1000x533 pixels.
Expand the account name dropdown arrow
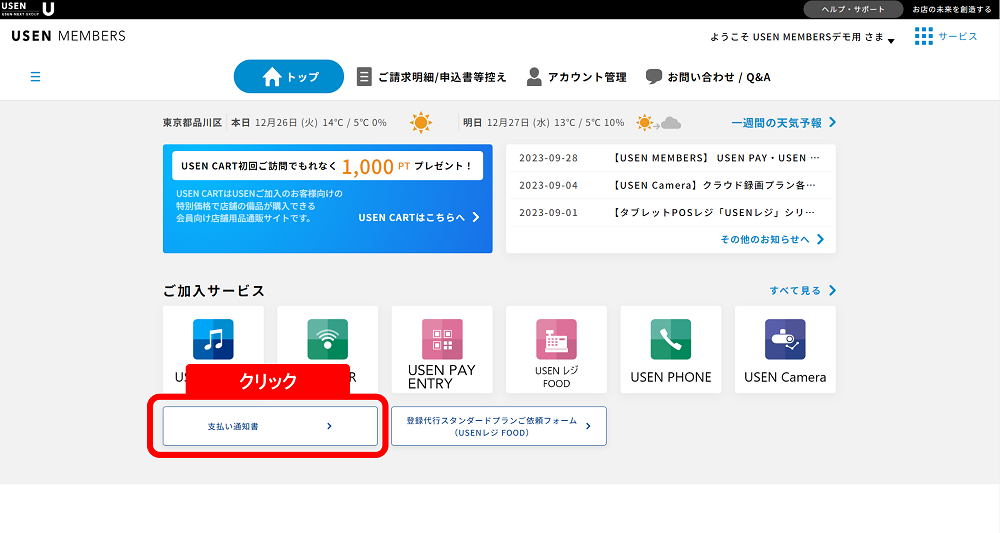(891, 41)
